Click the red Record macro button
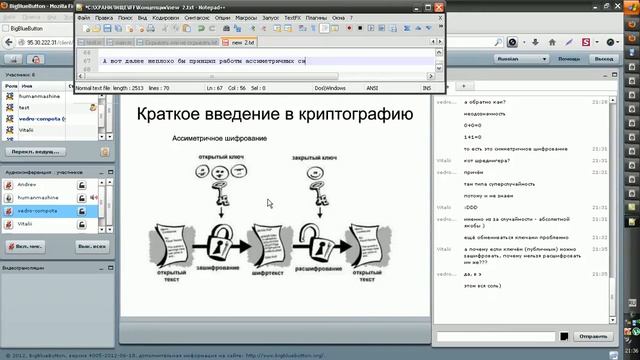Image resolution: width=640 pixels, height=360 pixels. [349, 28]
